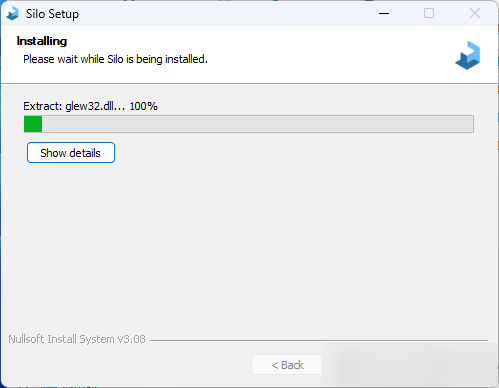Click the Show details button
499x388 pixels.
[x=71, y=153]
